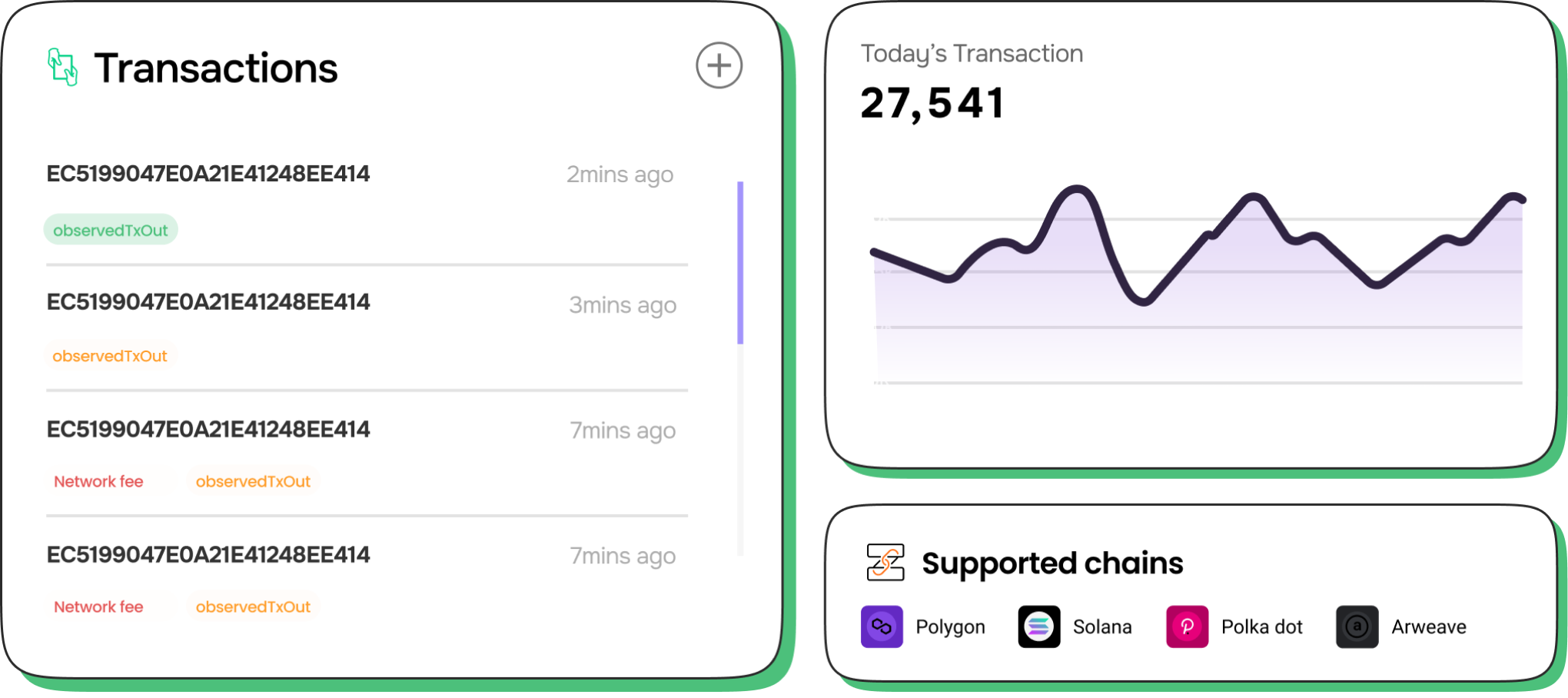Click the 27,541 transaction count
Screen dimensions: 1568x698
932,103
